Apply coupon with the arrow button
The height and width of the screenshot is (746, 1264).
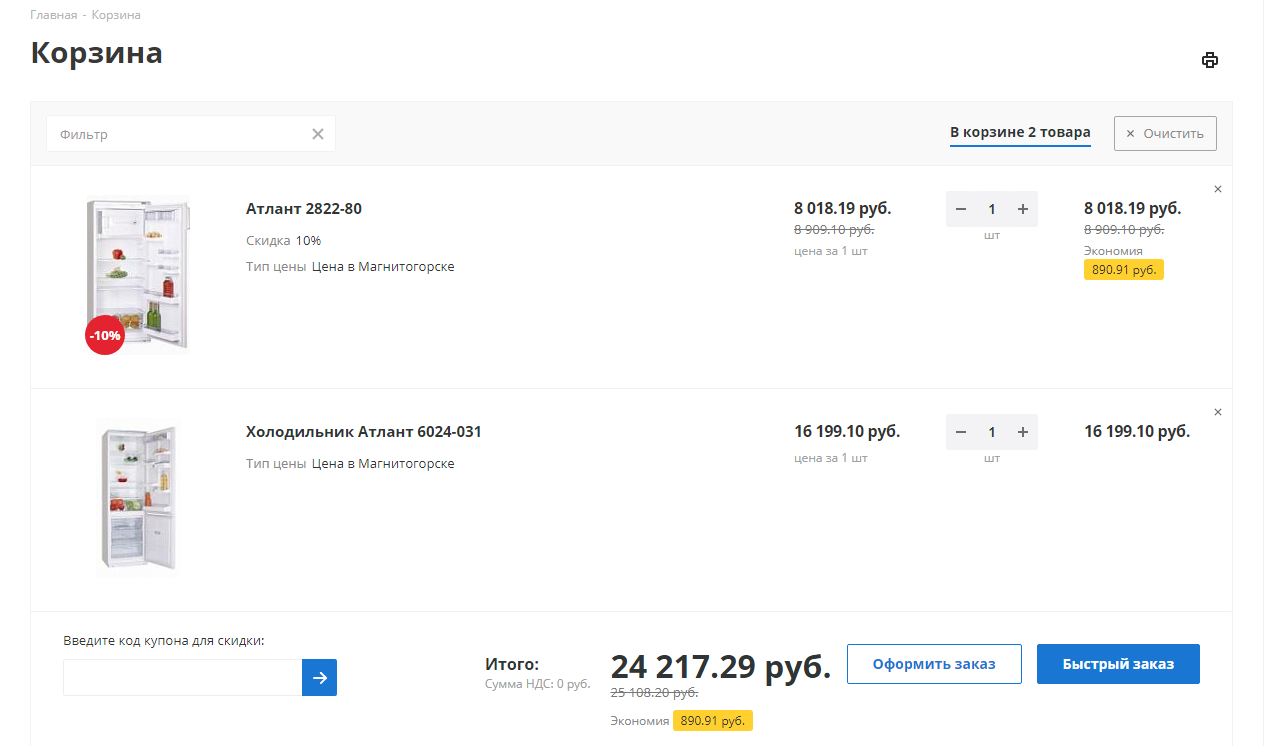[319, 677]
